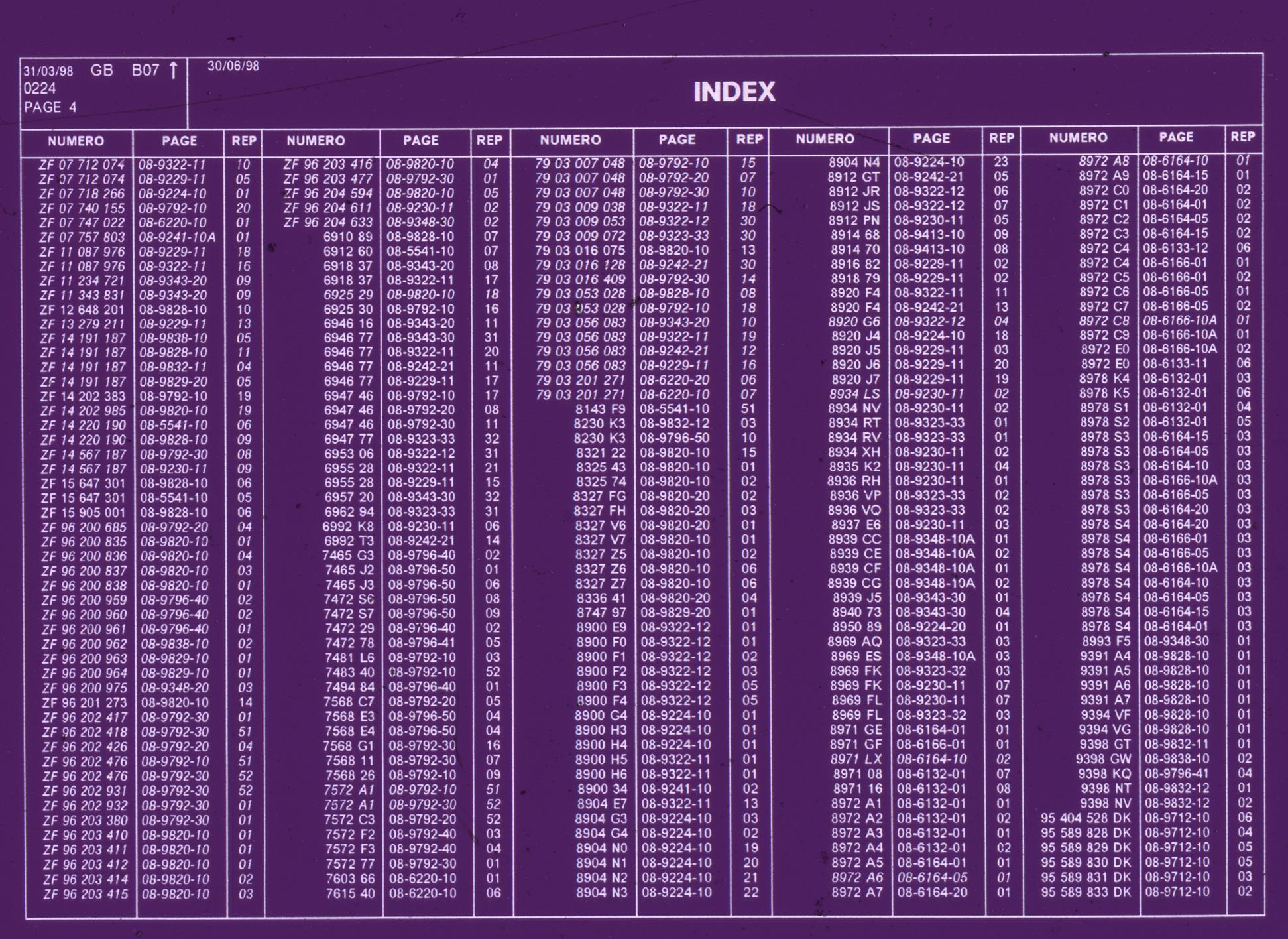Click number 8321 22
Screen dimensions: 1288x939
click(x=601, y=452)
